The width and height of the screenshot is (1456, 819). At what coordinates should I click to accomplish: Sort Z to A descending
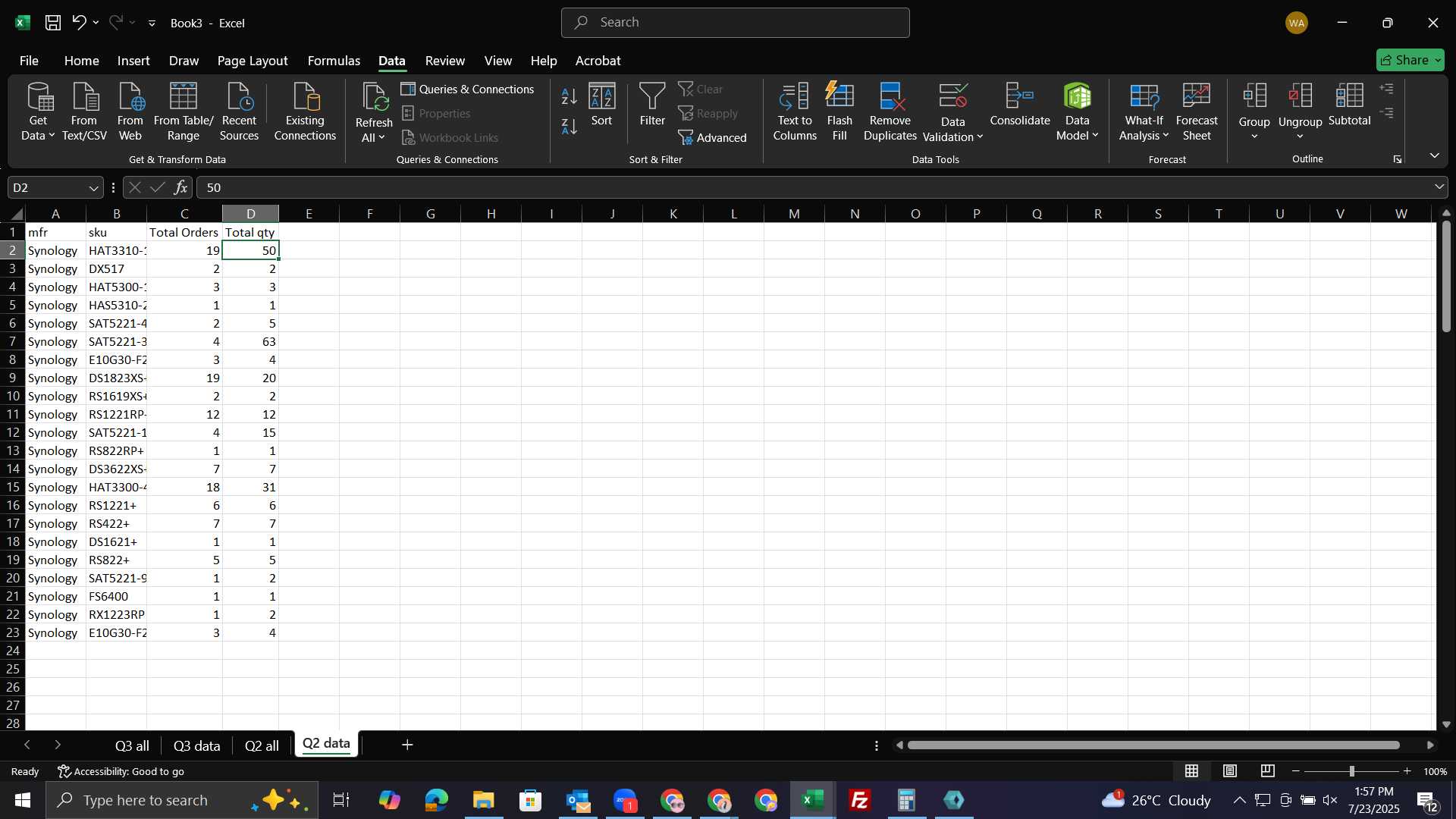(570, 127)
